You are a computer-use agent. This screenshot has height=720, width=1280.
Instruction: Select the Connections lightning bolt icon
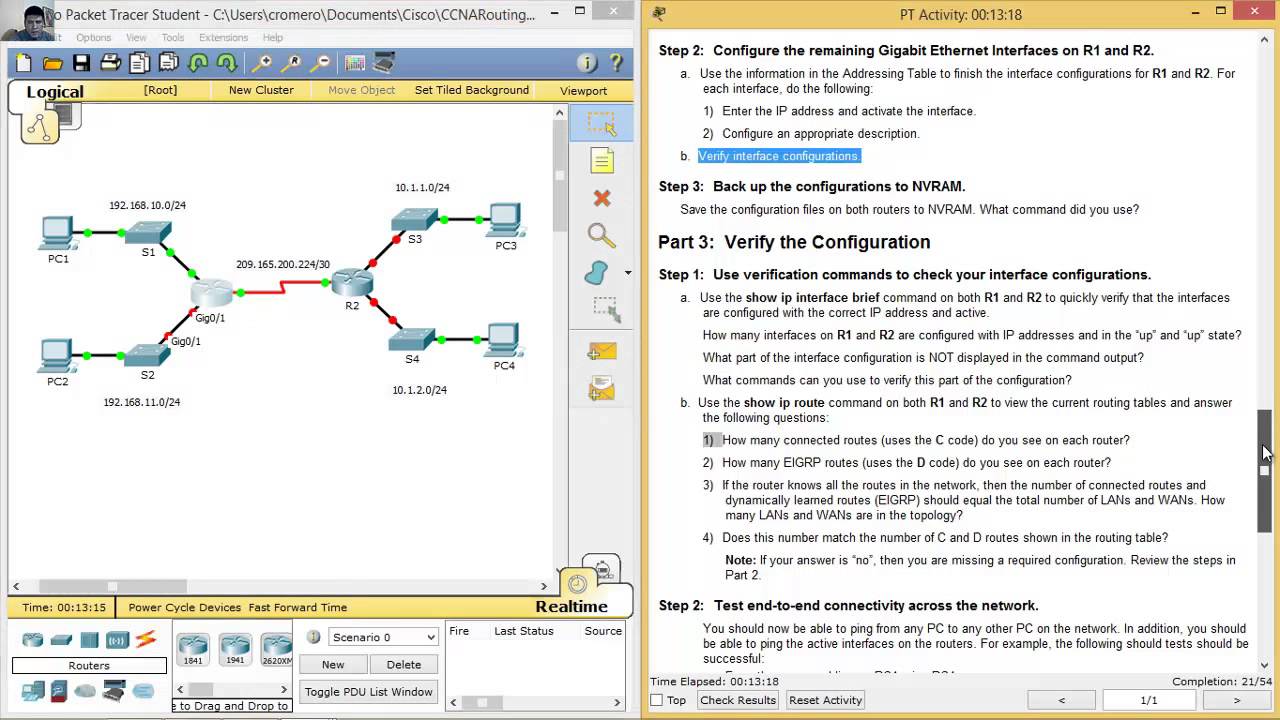[146, 640]
